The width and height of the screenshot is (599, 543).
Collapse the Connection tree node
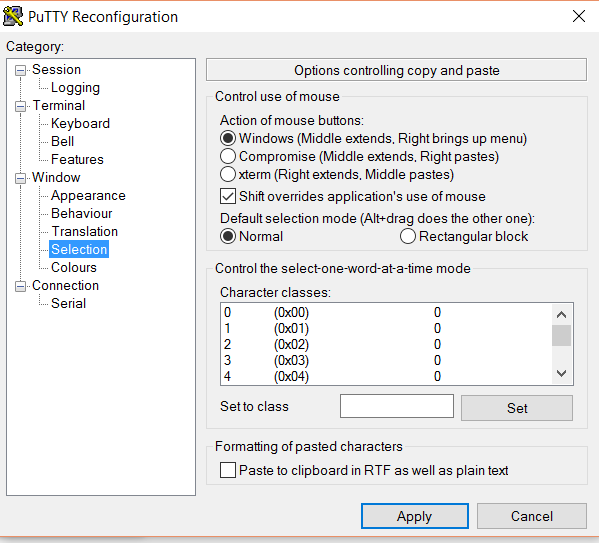click(20, 286)
